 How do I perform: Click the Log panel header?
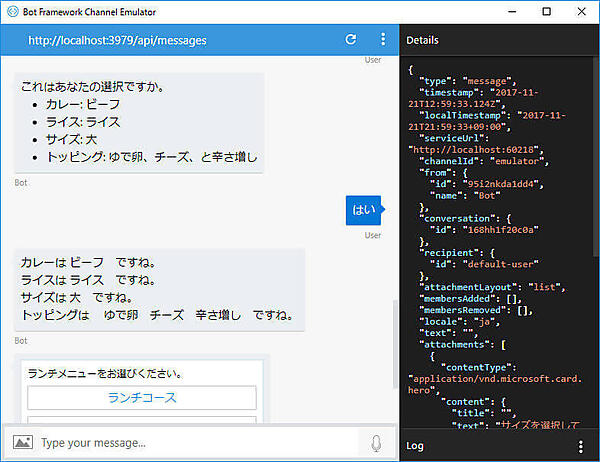pos(418,446)
